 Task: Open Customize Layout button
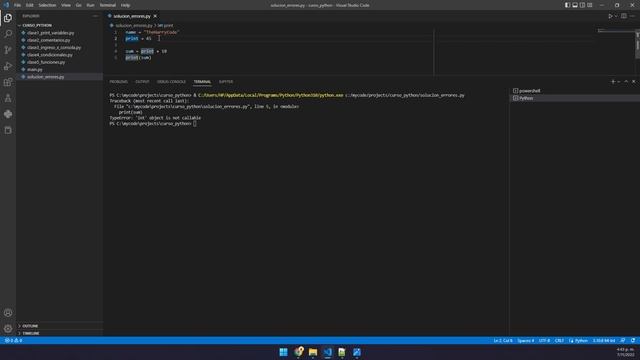[x=590, y=5]
